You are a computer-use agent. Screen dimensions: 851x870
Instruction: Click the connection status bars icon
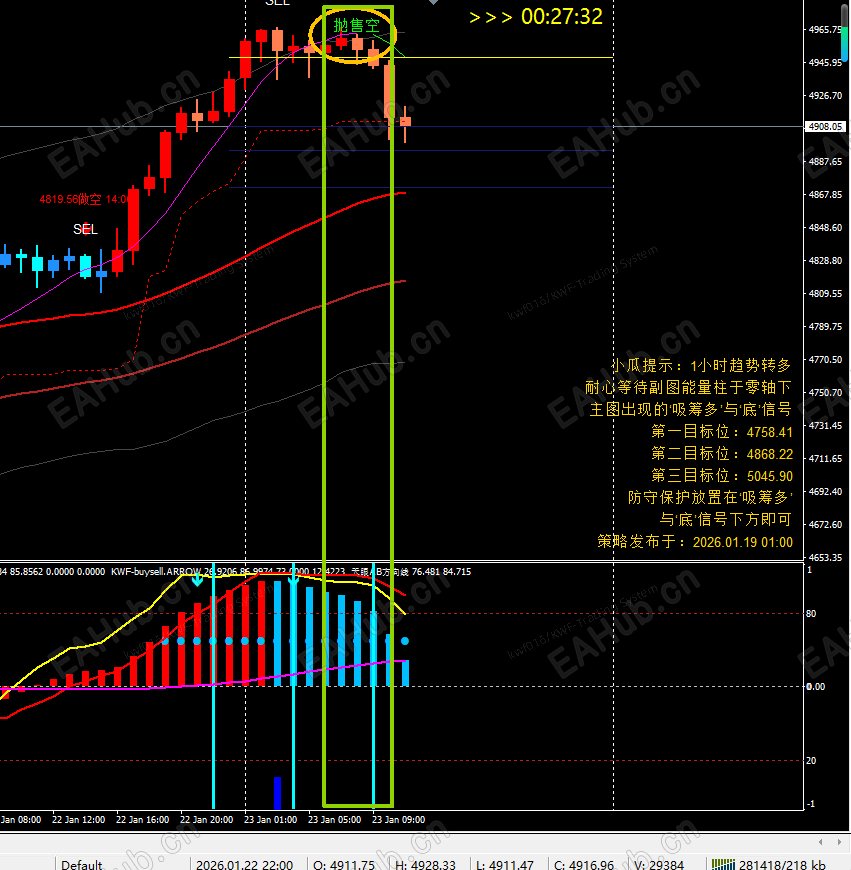tap(723, 864)
